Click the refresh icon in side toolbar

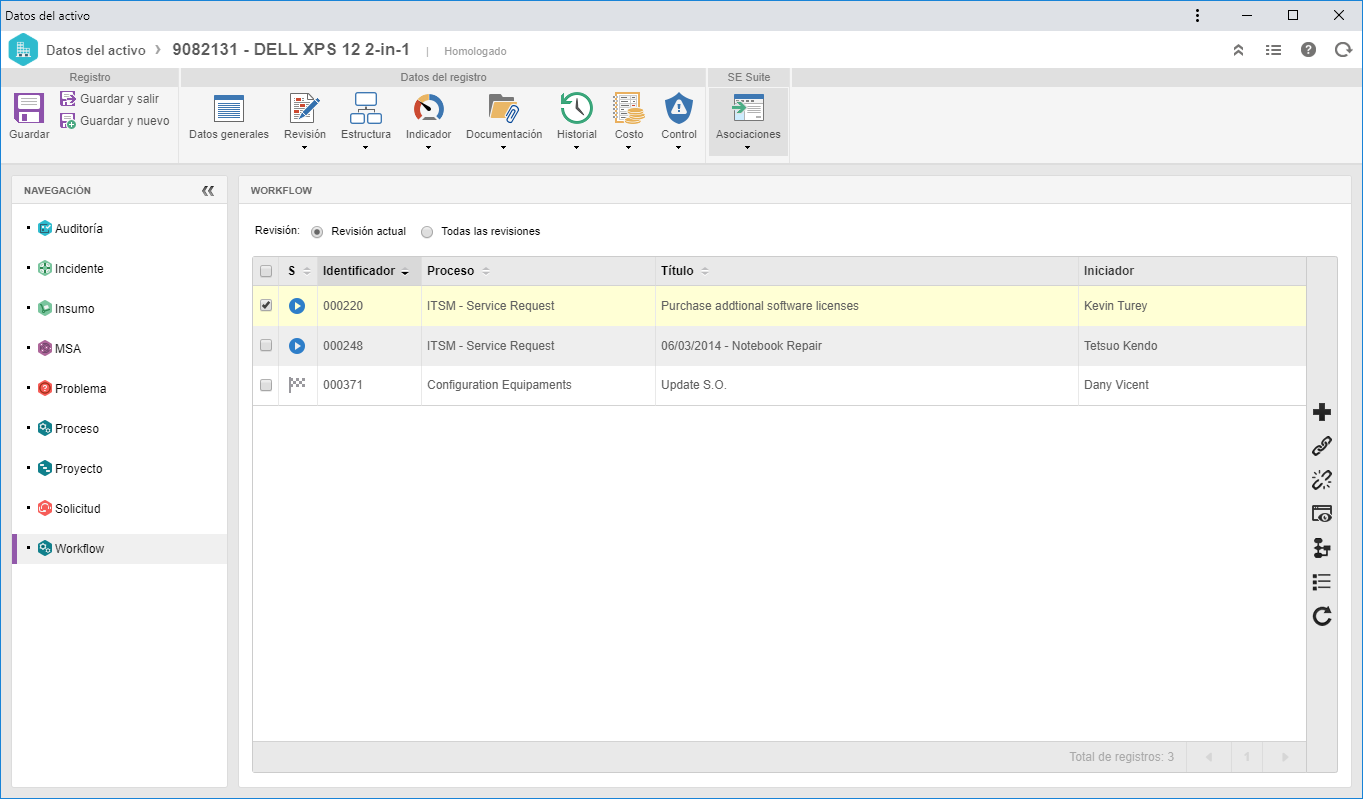1322,616
